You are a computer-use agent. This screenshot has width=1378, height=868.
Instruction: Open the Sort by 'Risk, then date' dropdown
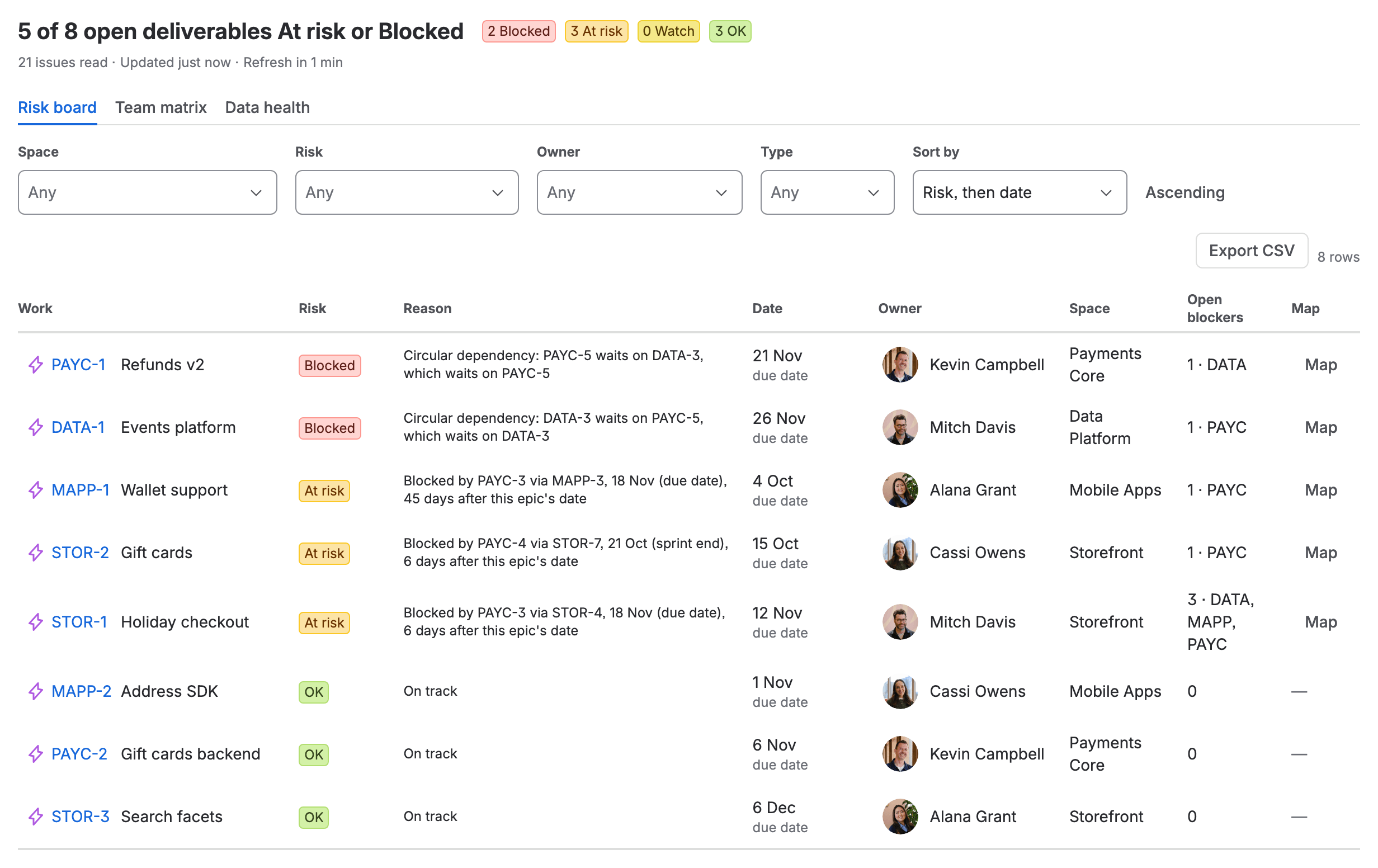tap(1019, 192)
